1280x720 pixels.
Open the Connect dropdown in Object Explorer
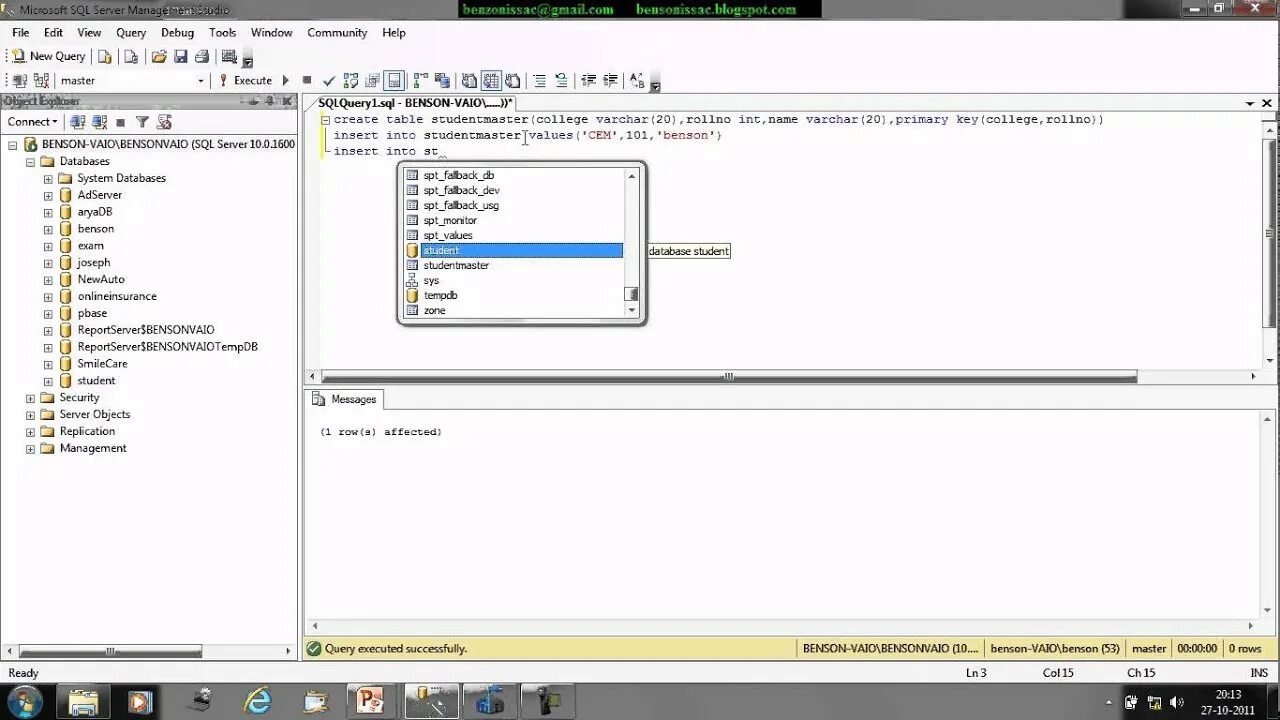[33, 122]
